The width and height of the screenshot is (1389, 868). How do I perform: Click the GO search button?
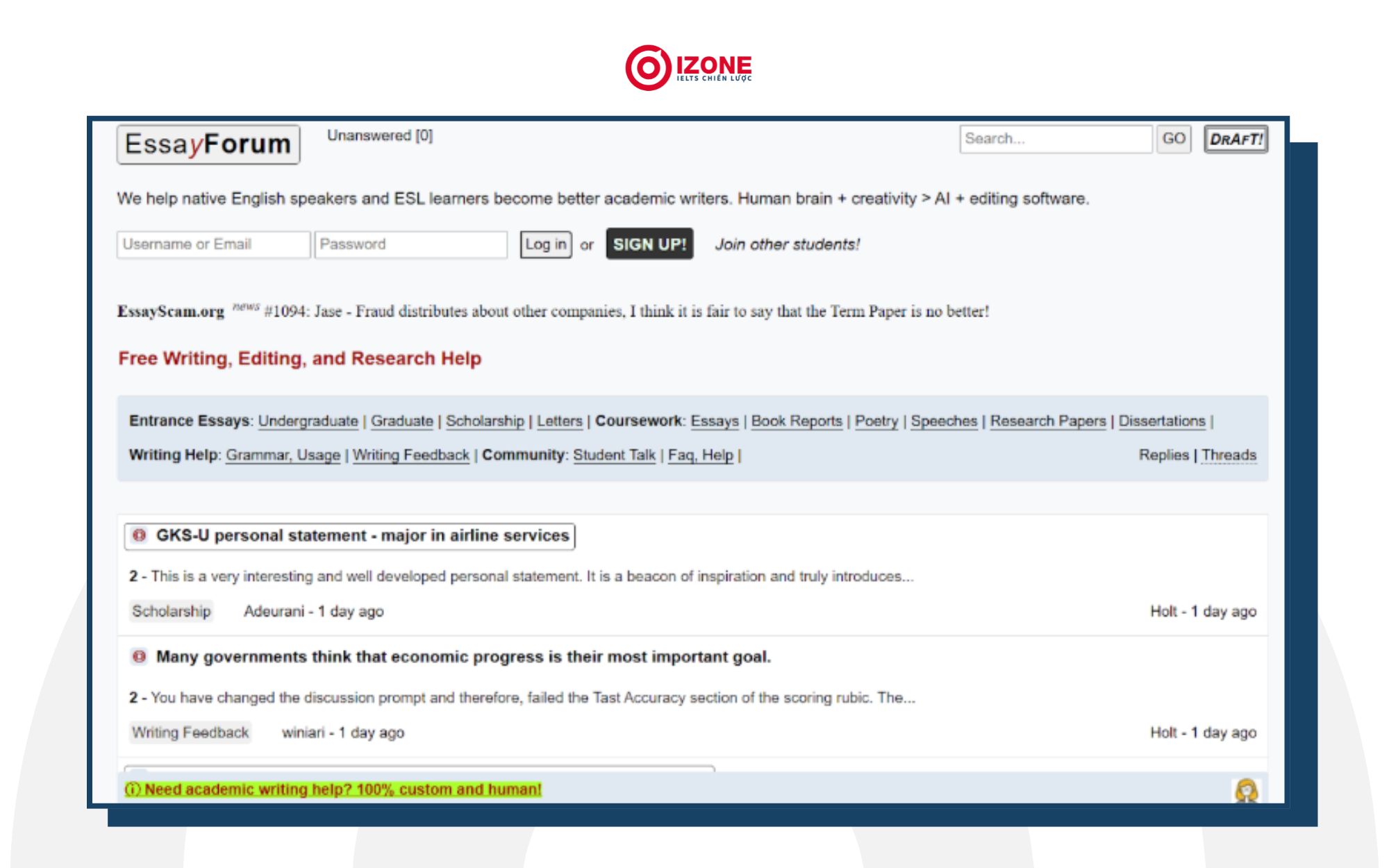click(x=1174, y=139)
